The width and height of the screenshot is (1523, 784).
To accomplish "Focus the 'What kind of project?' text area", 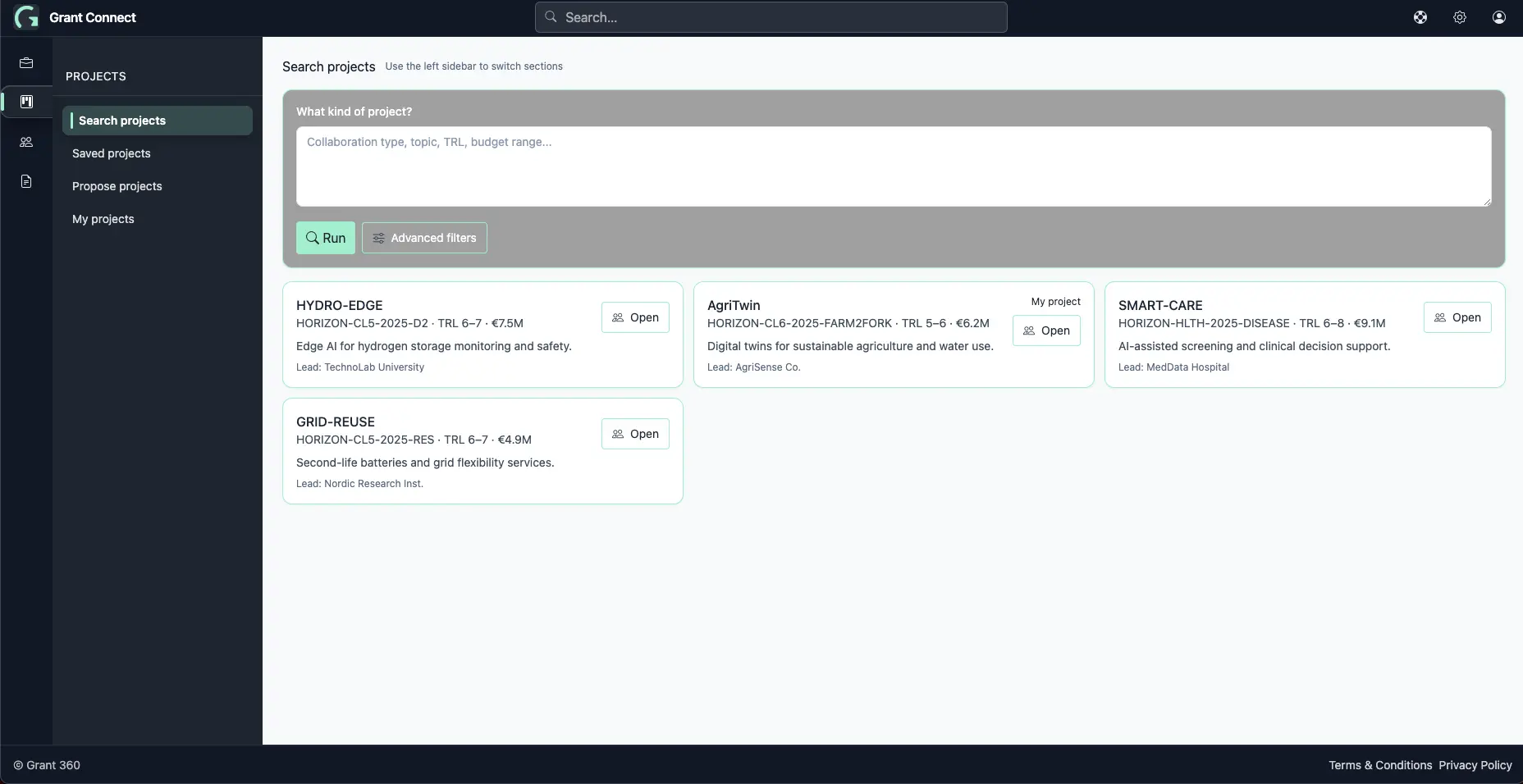I will [x=893, y=166].
